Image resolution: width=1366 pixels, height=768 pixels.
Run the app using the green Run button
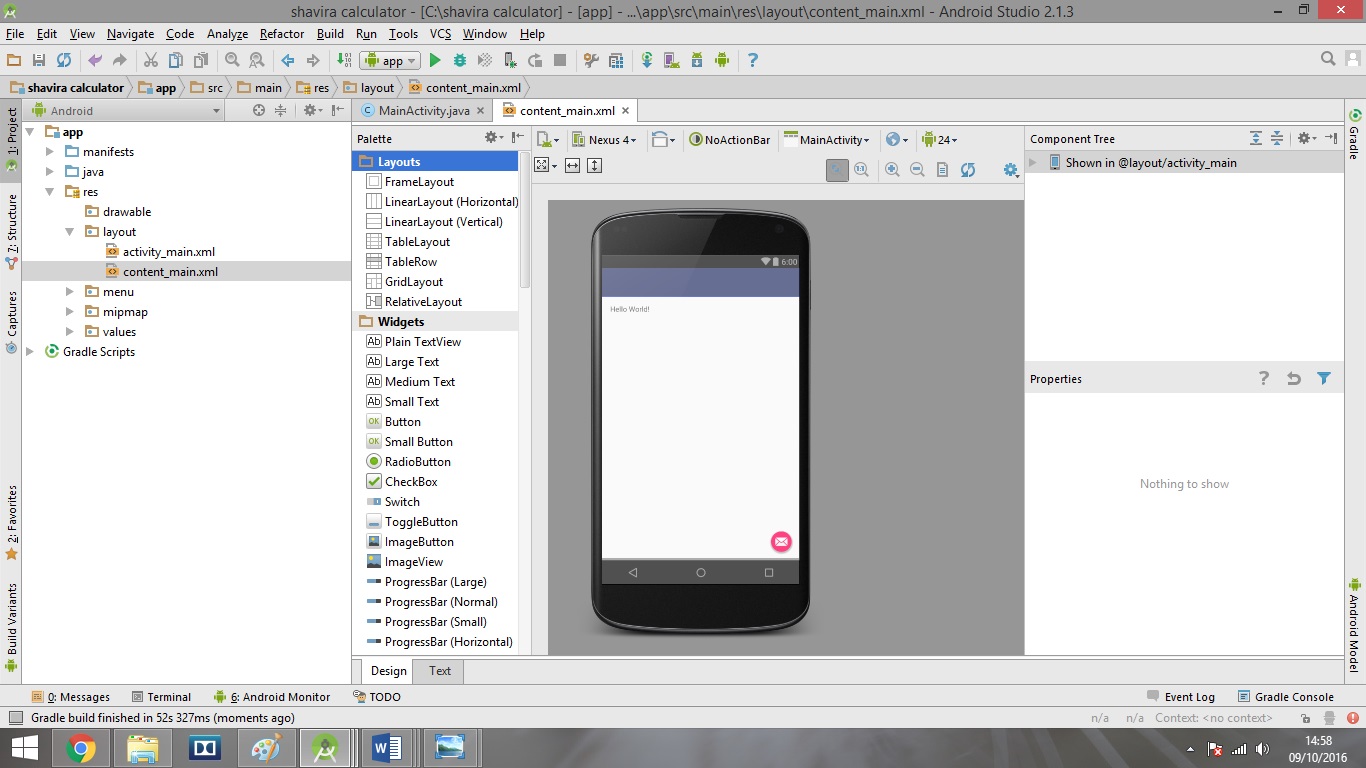[x=435, y=59]
